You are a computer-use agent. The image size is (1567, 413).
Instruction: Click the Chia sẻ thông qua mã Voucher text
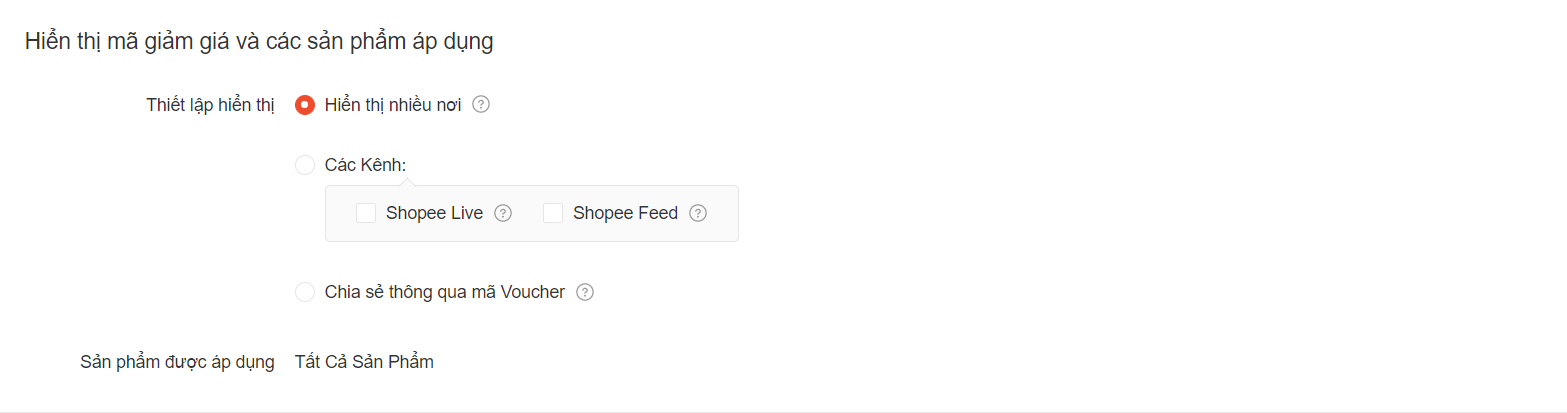(x=445, y=292)
